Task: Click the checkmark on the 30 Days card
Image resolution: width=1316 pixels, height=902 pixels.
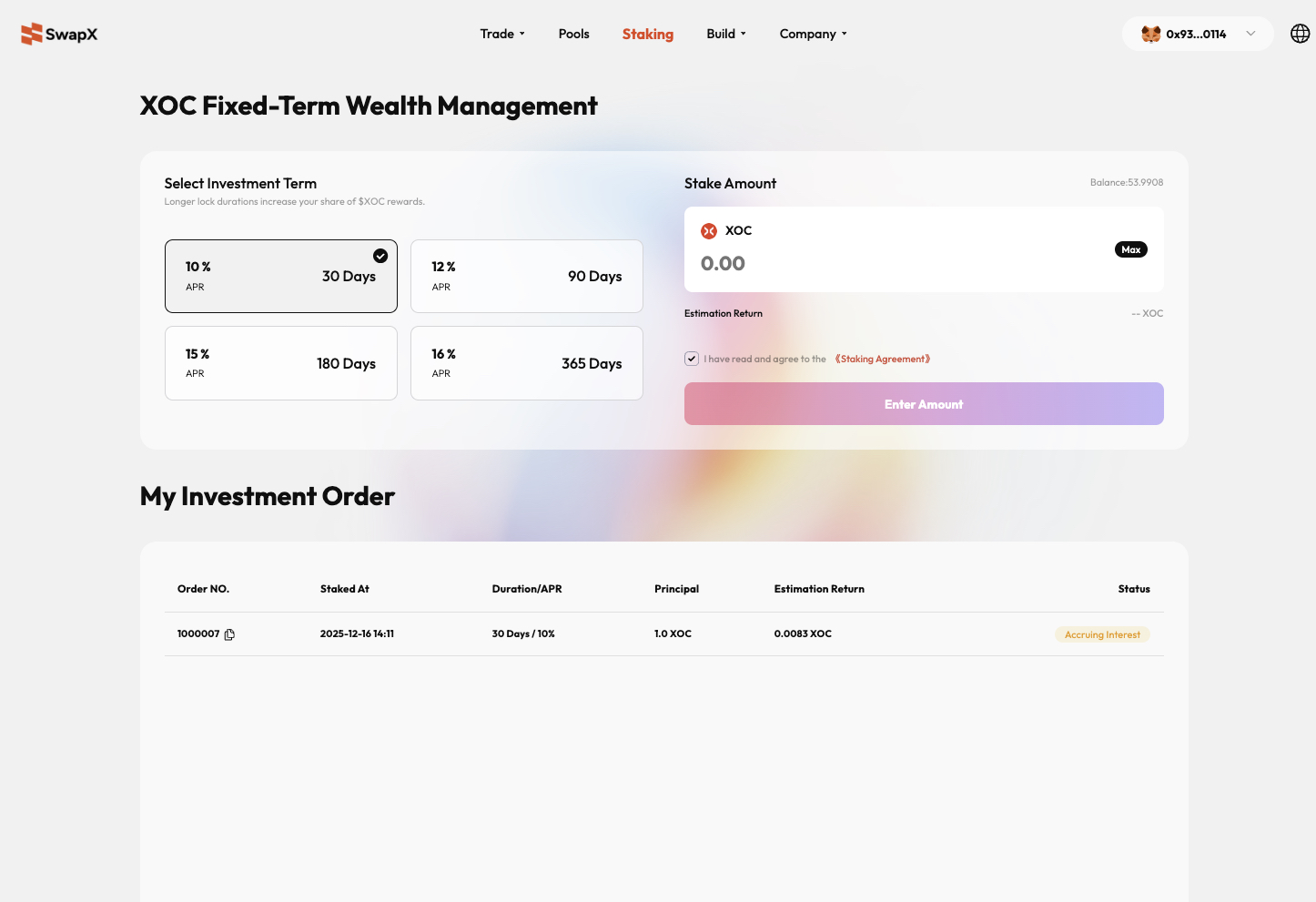Action: point(380,256)
